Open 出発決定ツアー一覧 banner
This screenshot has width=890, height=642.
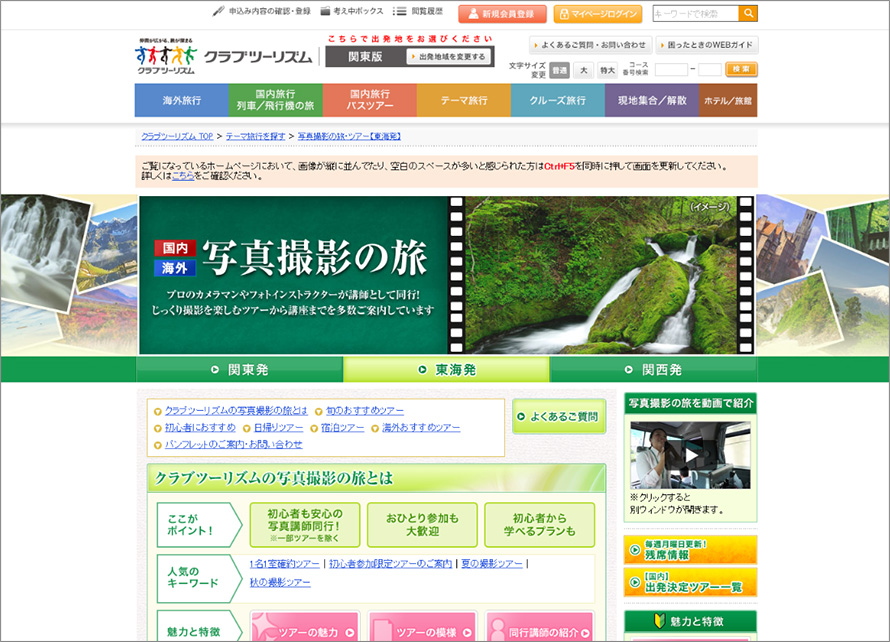690,582
